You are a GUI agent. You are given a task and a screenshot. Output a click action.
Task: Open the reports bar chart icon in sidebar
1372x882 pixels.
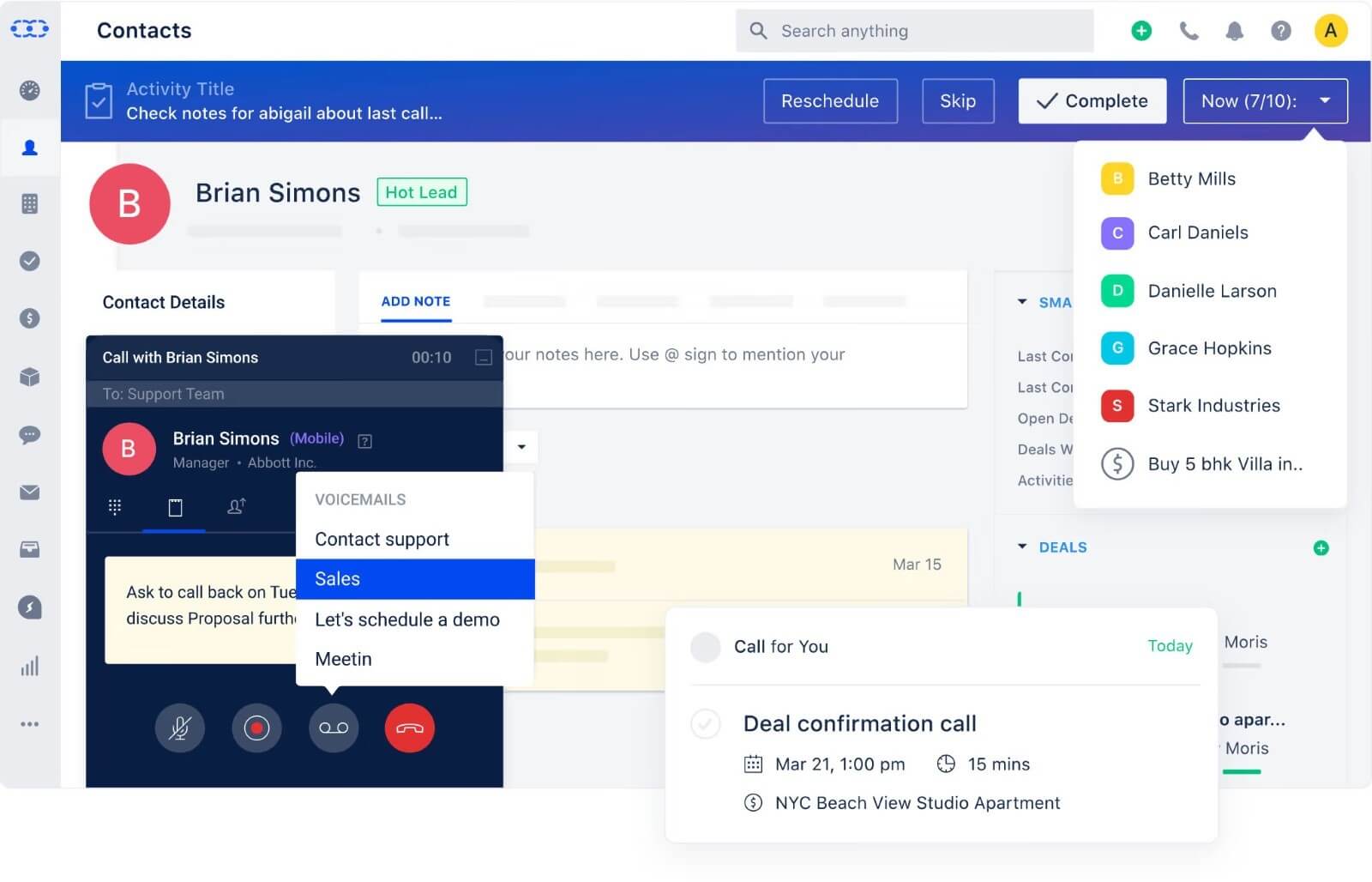(30, 666)
